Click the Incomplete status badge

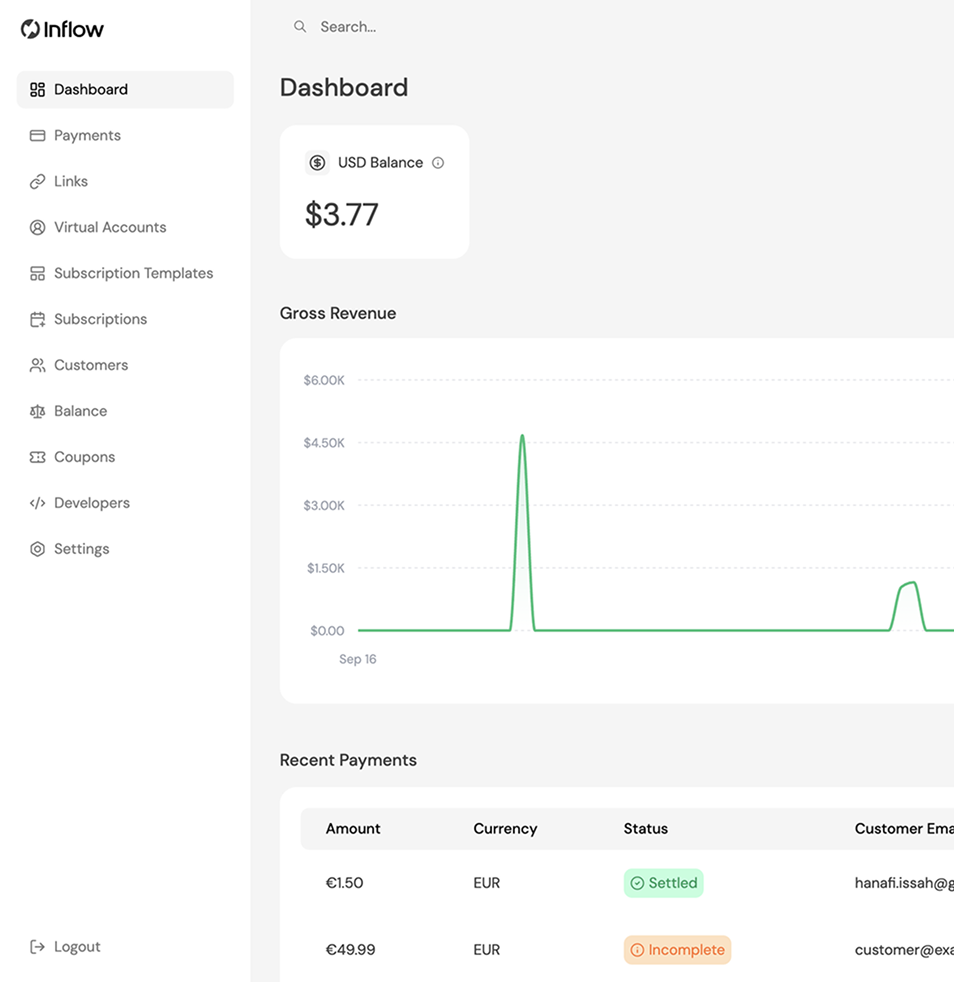pyautogui.click(x=678, y=950)
